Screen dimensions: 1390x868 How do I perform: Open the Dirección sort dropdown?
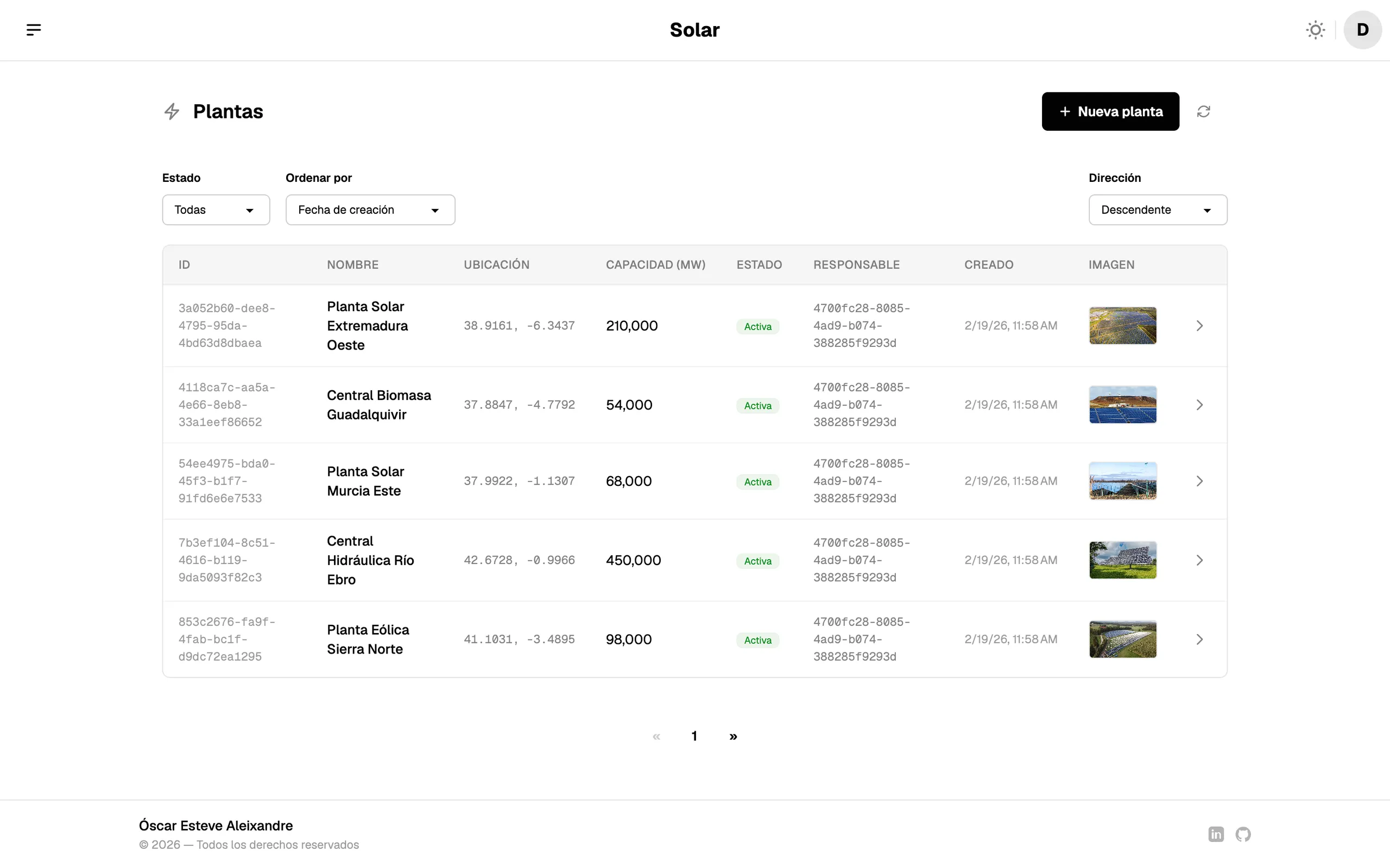tap(1158, 210)
